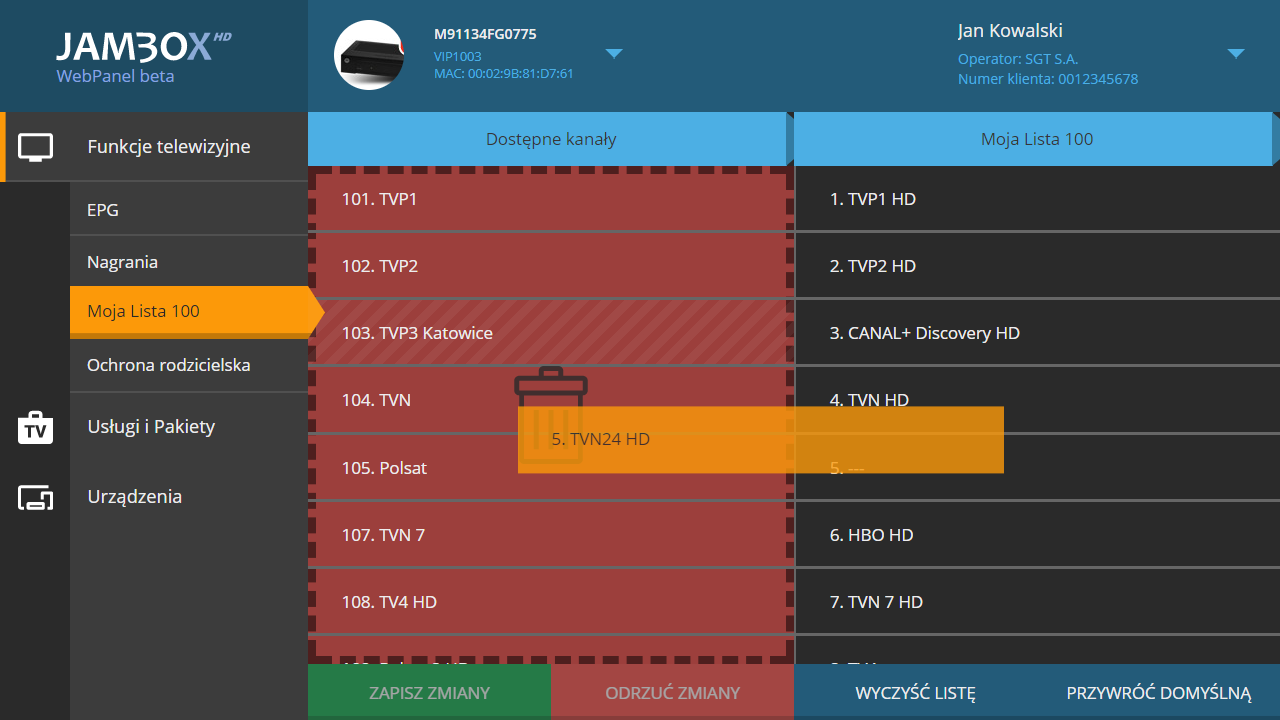This screenshot has height=720, width=1280.
Task: Click list entry 1. TVP1 HD
Action: click(x=1037, y=199)
